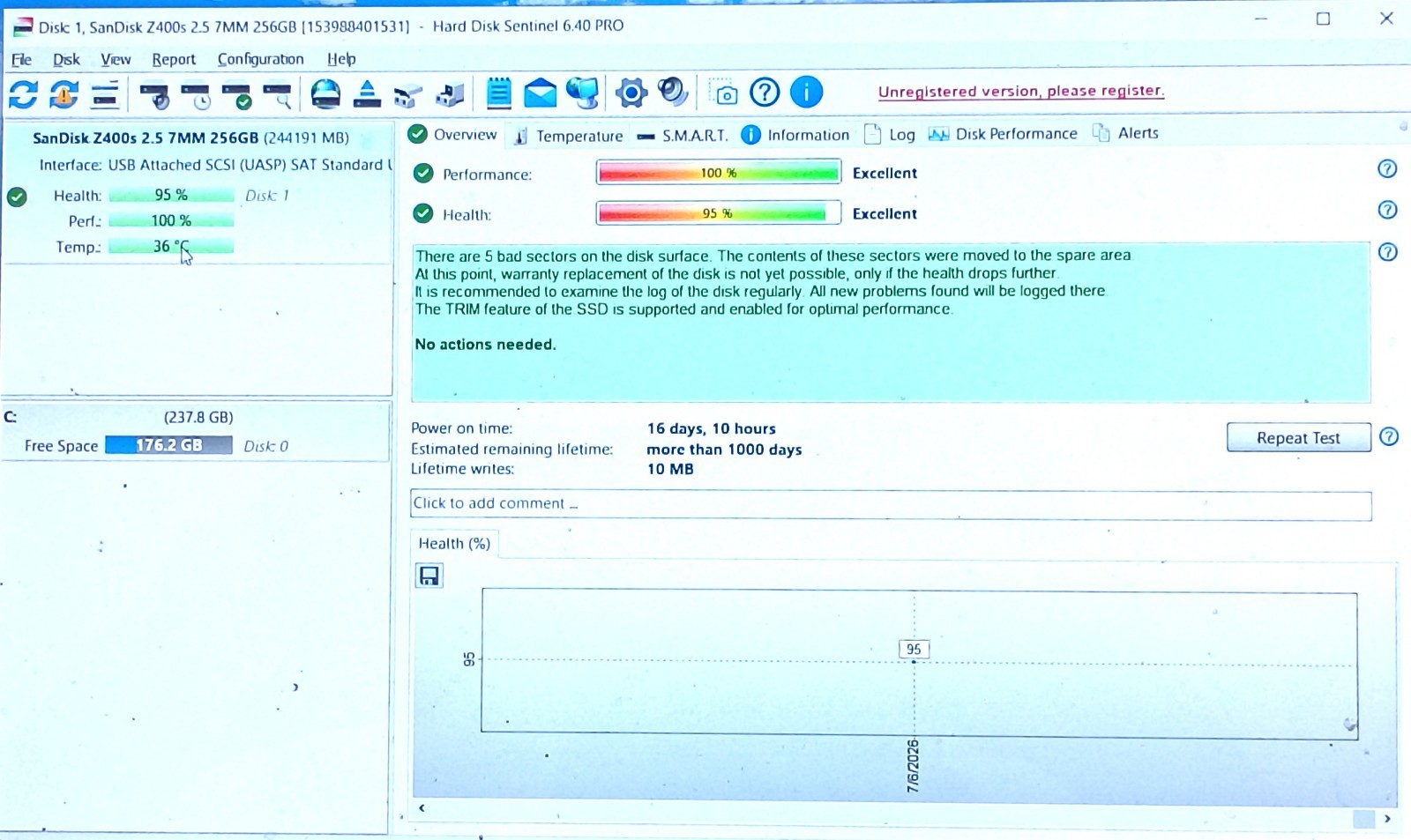Open the Report menu
The image size is (1411, 840).
(x=174, y=59)
